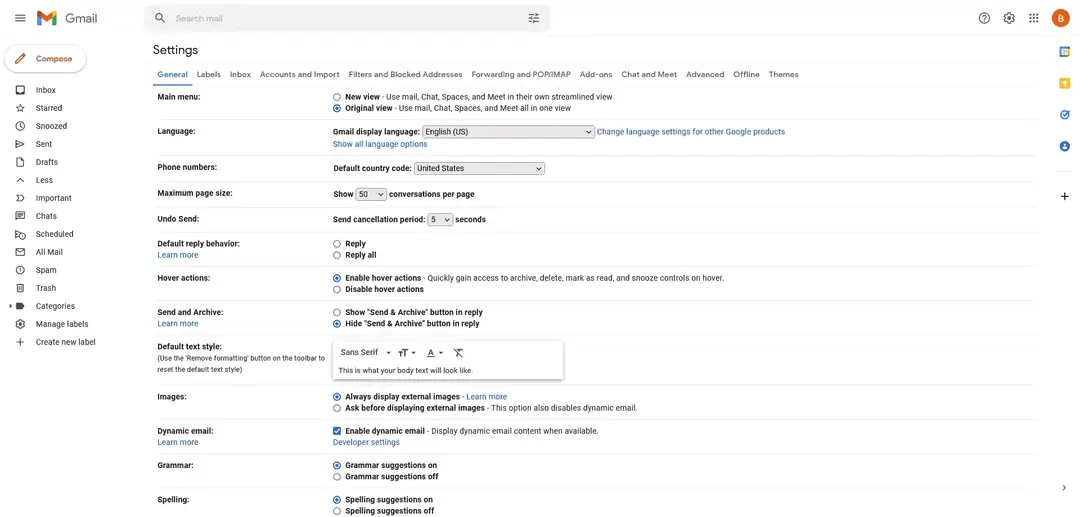The height and width of the screenshot is (517, 1080).
Task: Toggle Enable dynamic email checkbox
Action: click(337, 431)
